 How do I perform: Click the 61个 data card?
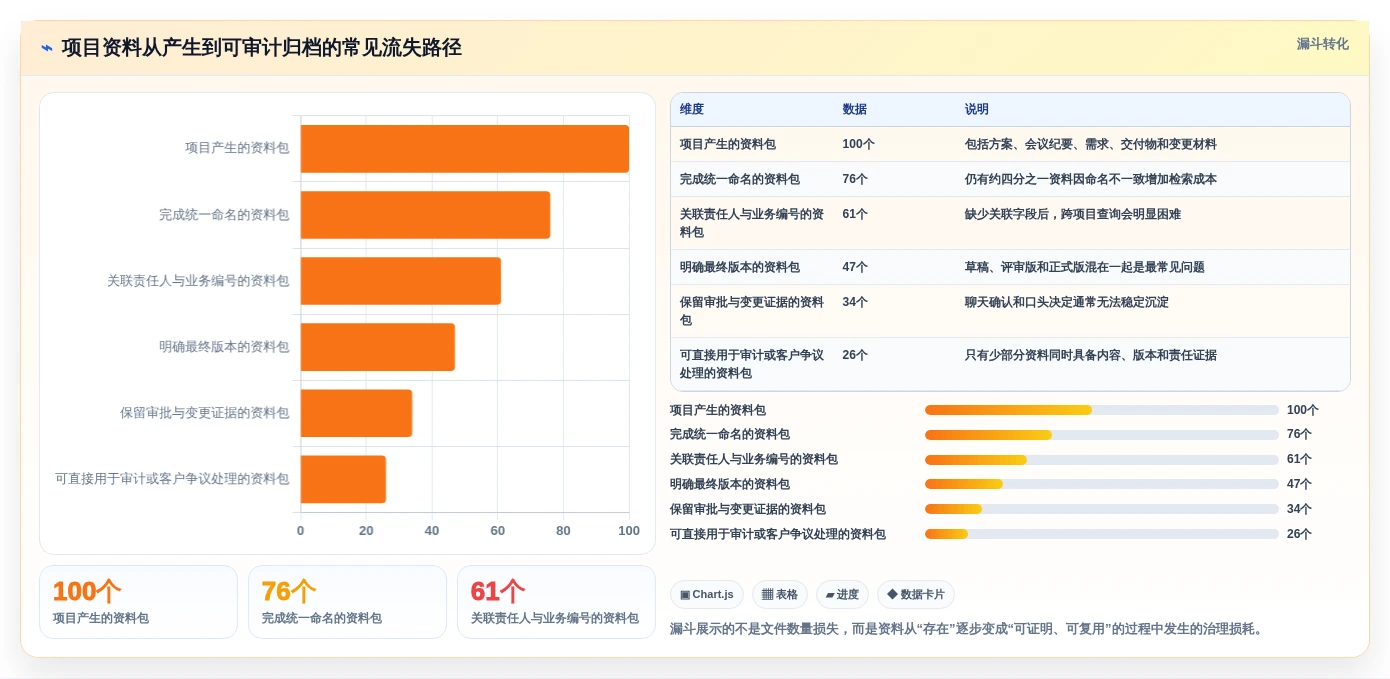(556, 602)
